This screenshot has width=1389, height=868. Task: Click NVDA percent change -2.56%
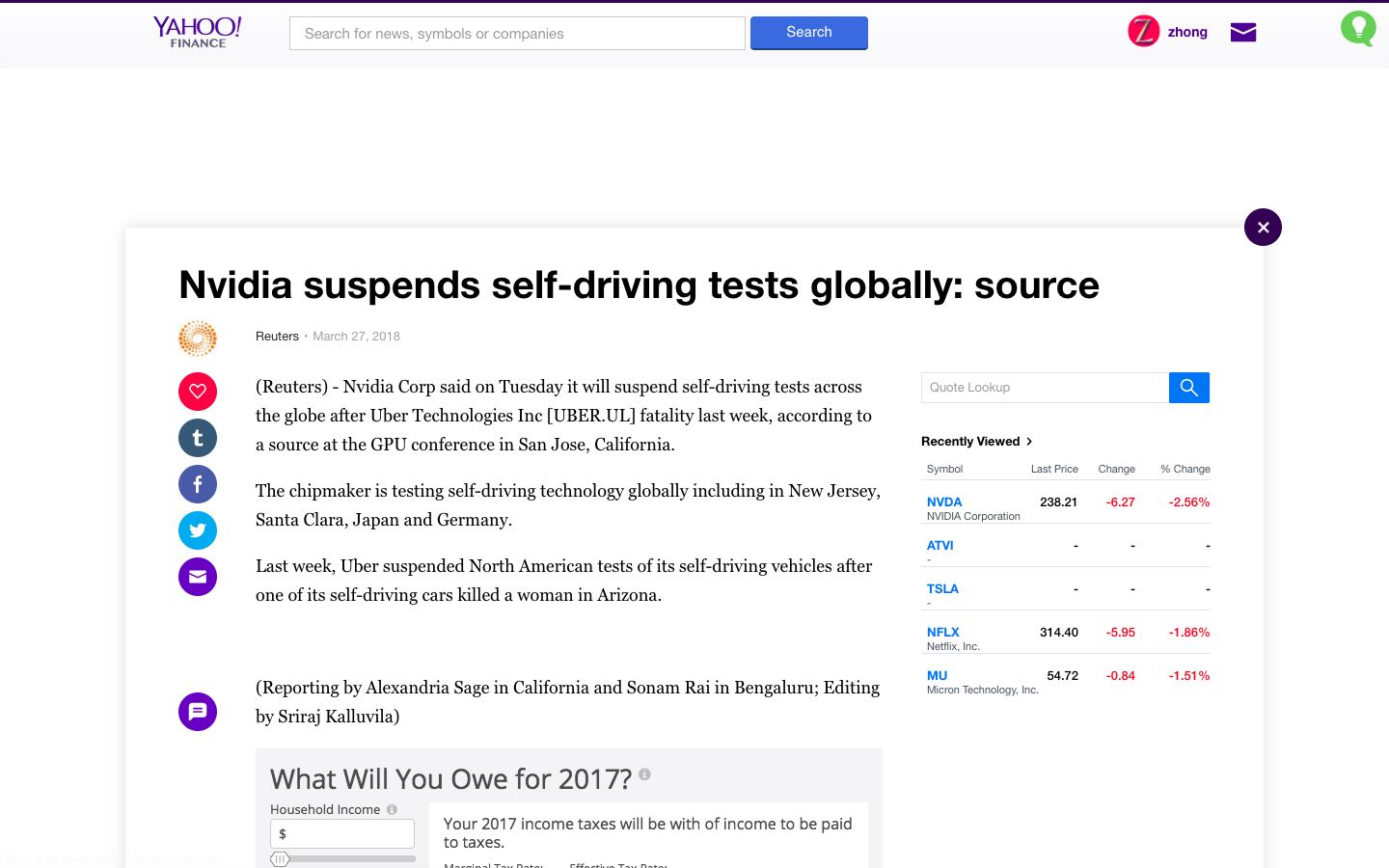pyautogui.click(x=1189, y=502)
